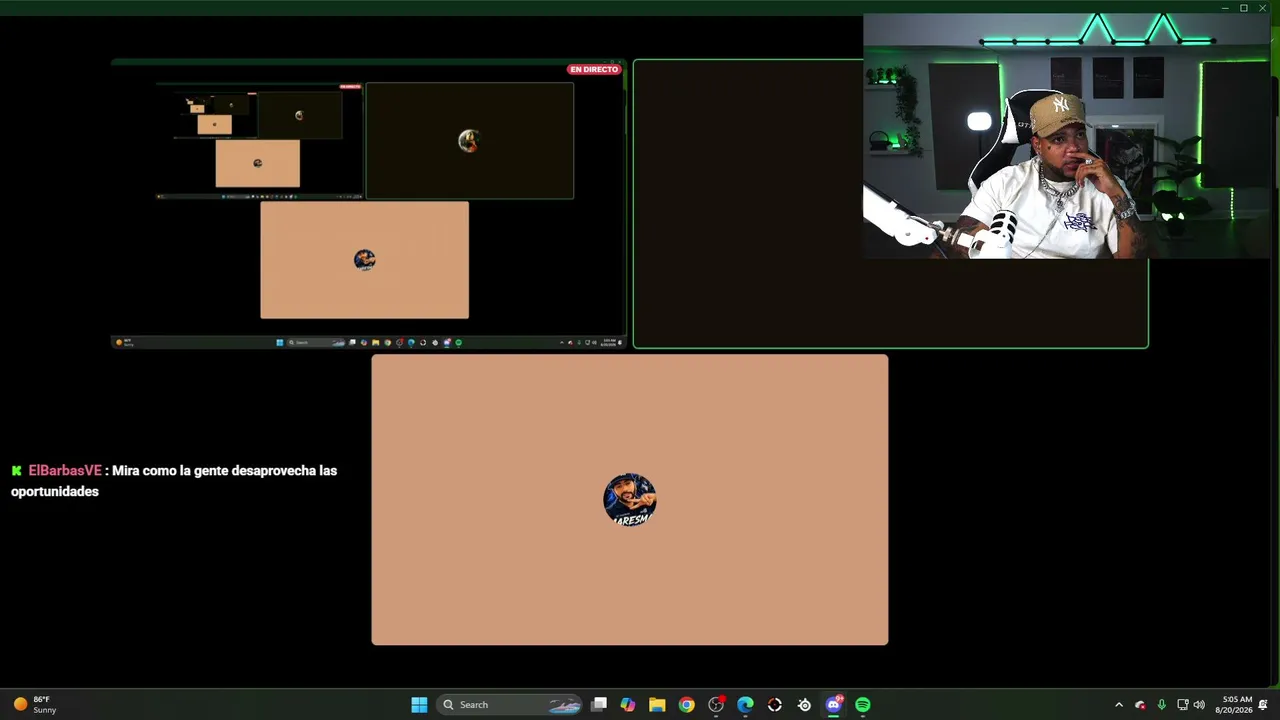
Task: Open the Windows Start menu
Action: click(419, 705)
